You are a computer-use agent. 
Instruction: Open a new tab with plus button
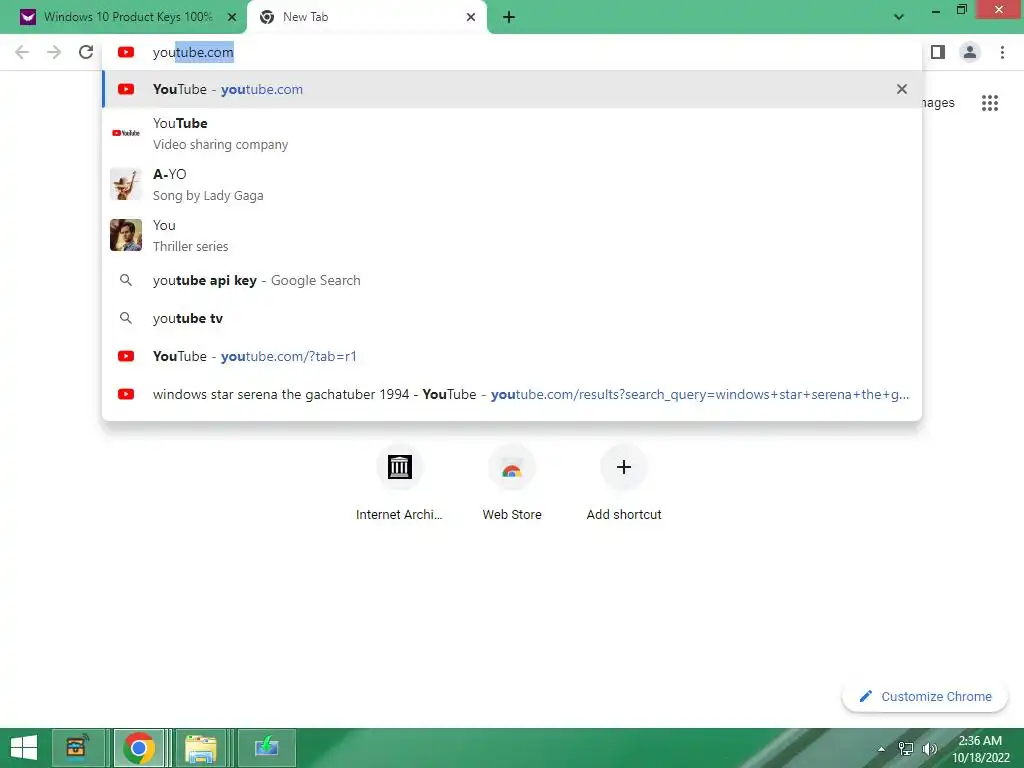[509, 17]
